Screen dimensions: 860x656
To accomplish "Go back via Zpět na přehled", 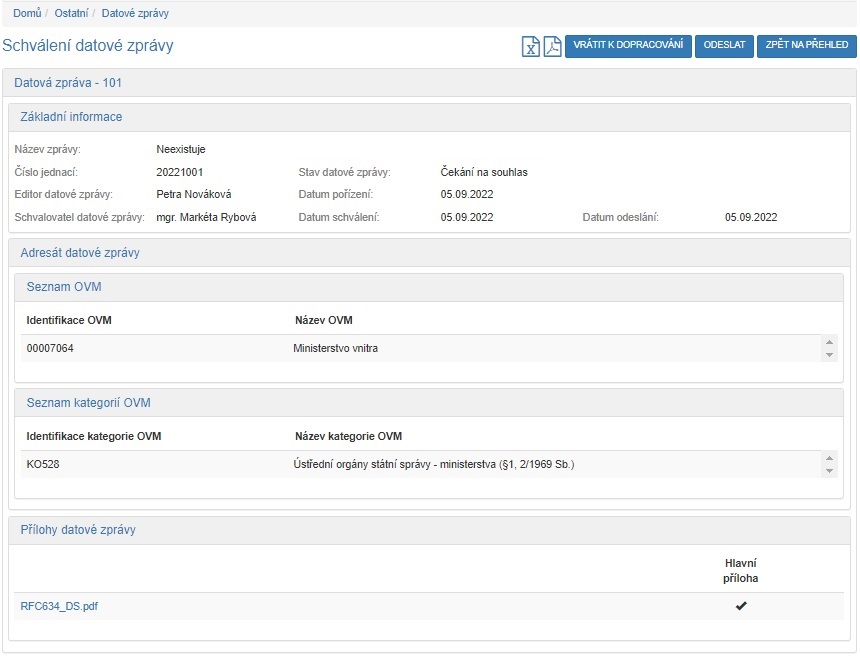I will 806,46.
